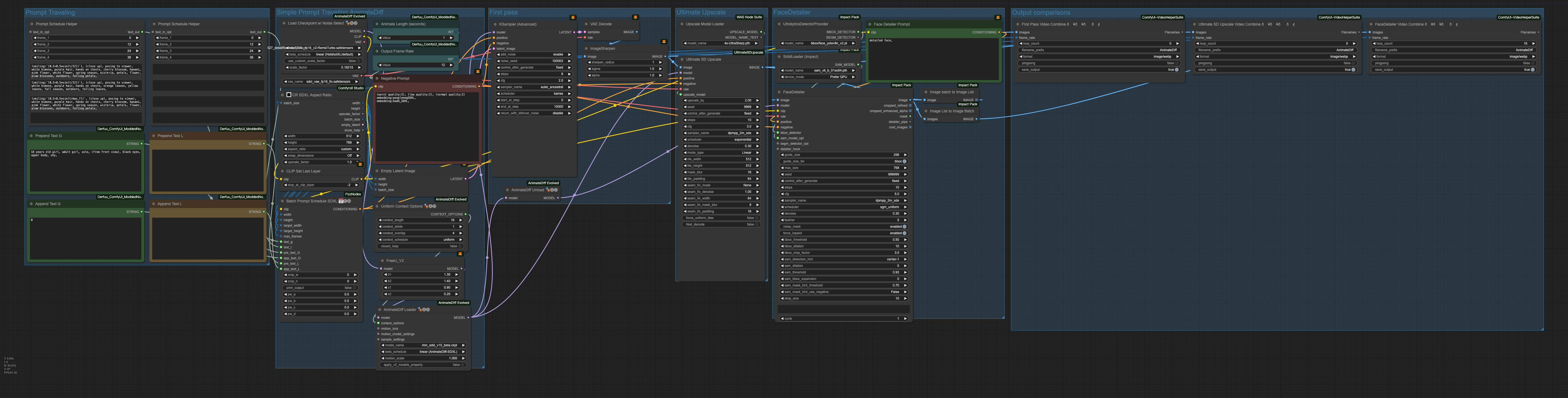Screen dimensions: 1568x398
Task: Click the UPSCALE_MODEL output slot of Upscale Model Loader
Action: (x=761, y=32)
